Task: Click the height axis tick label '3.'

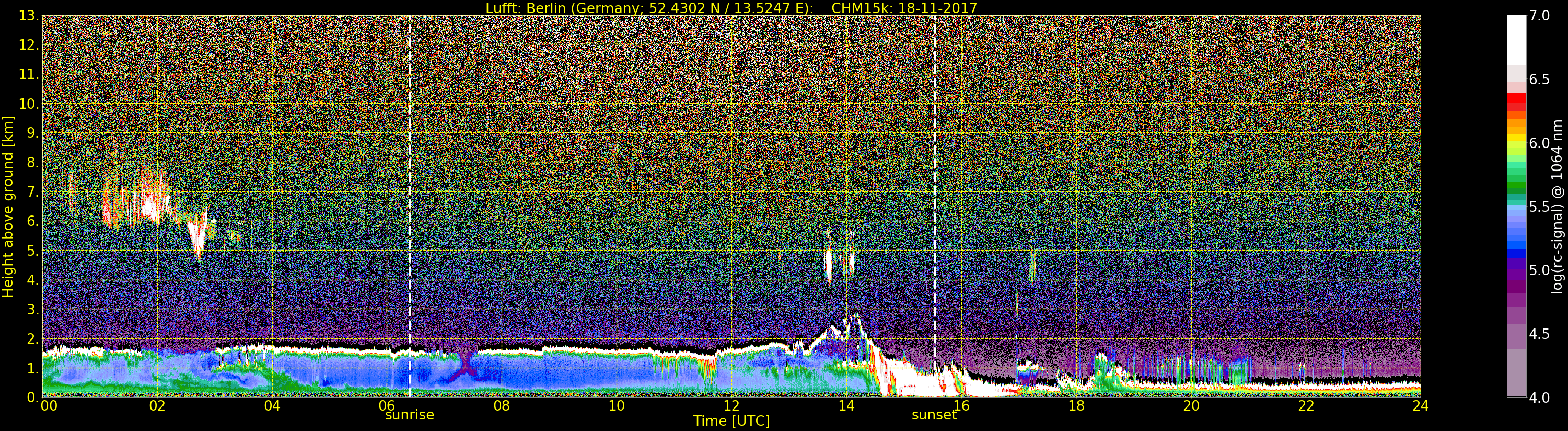Action: pos(32,309)
